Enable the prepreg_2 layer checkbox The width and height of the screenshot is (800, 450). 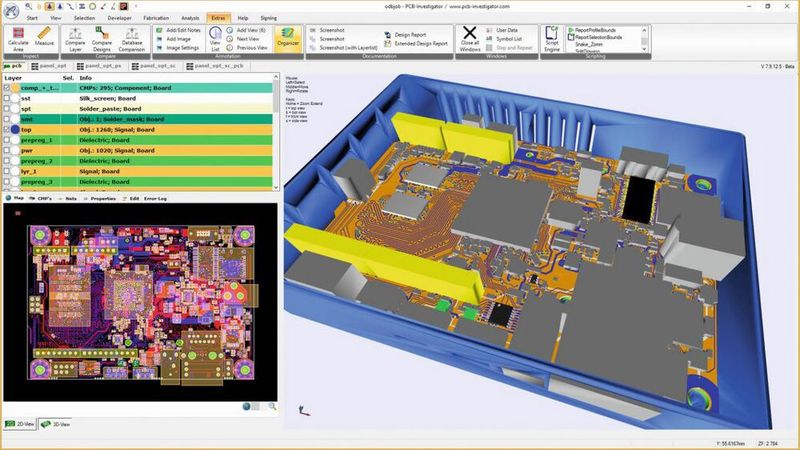pos(7,161)
